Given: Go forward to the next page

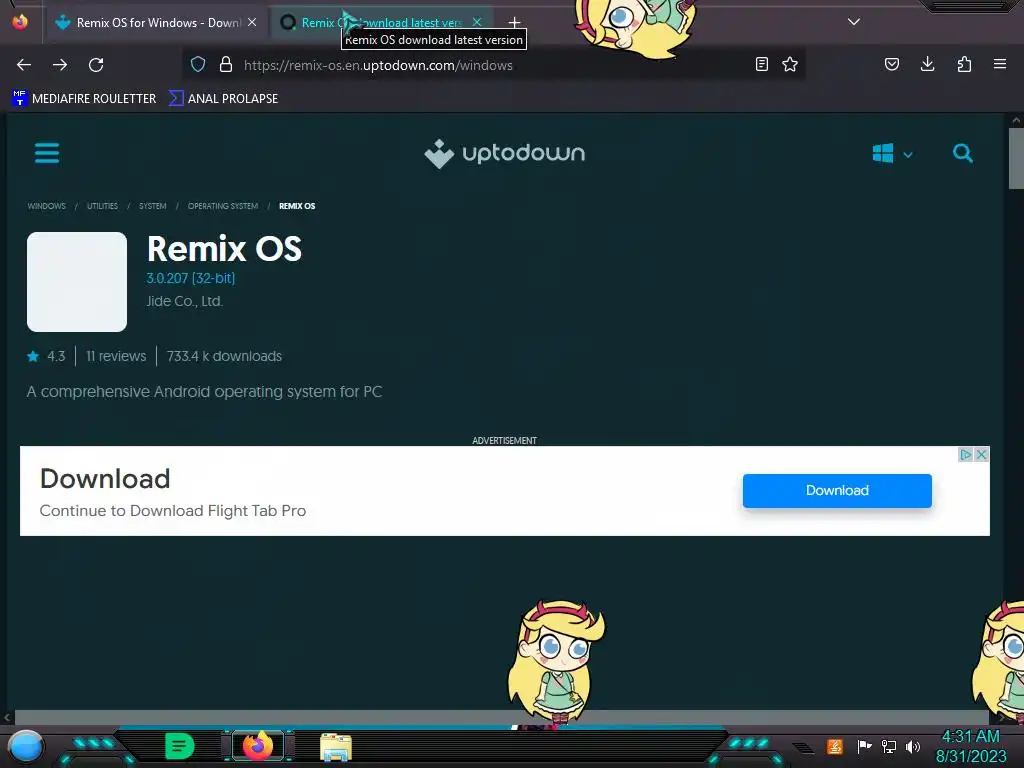Looking at the screenshot, I should click(x=60, y=65).
